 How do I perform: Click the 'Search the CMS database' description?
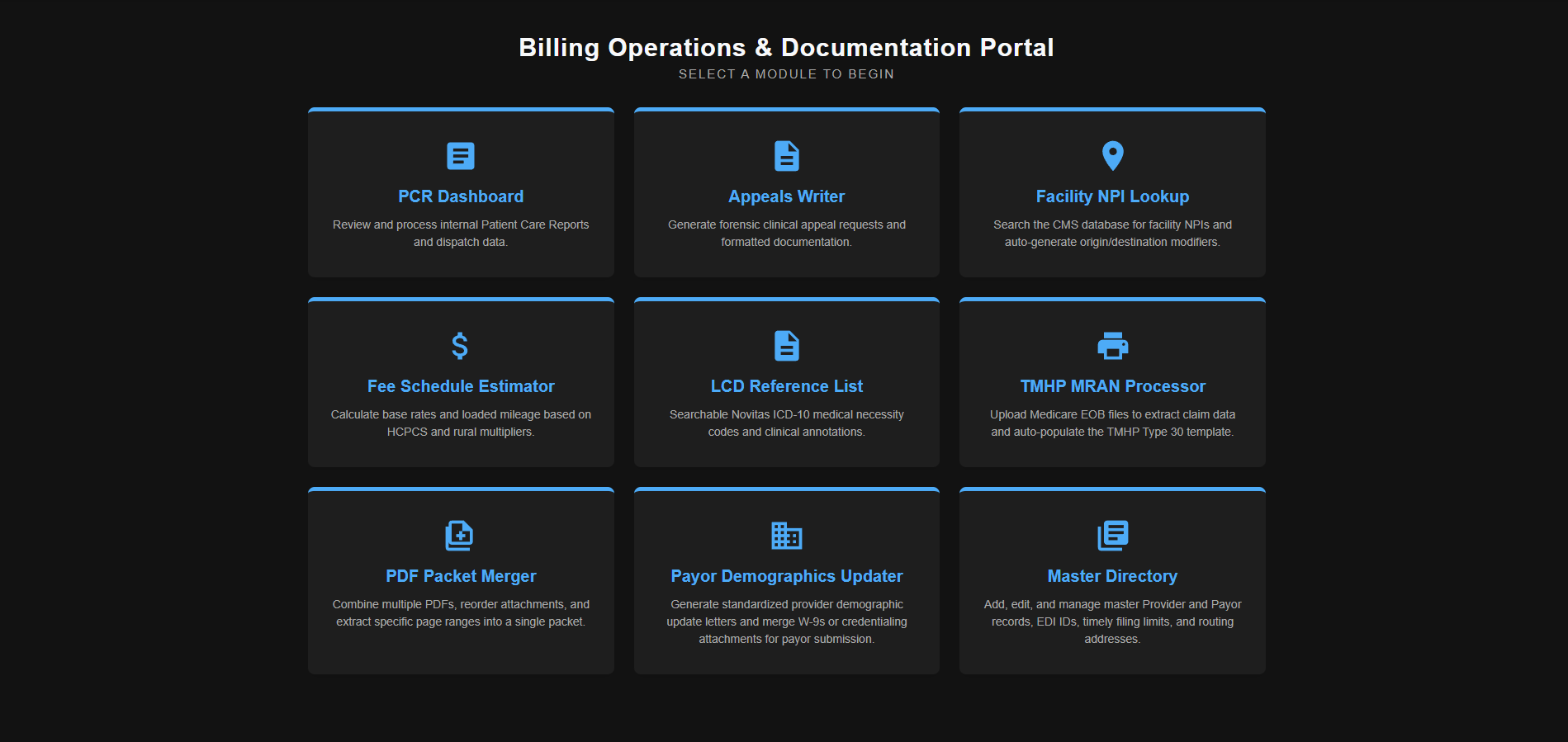tap(1113, 234)
